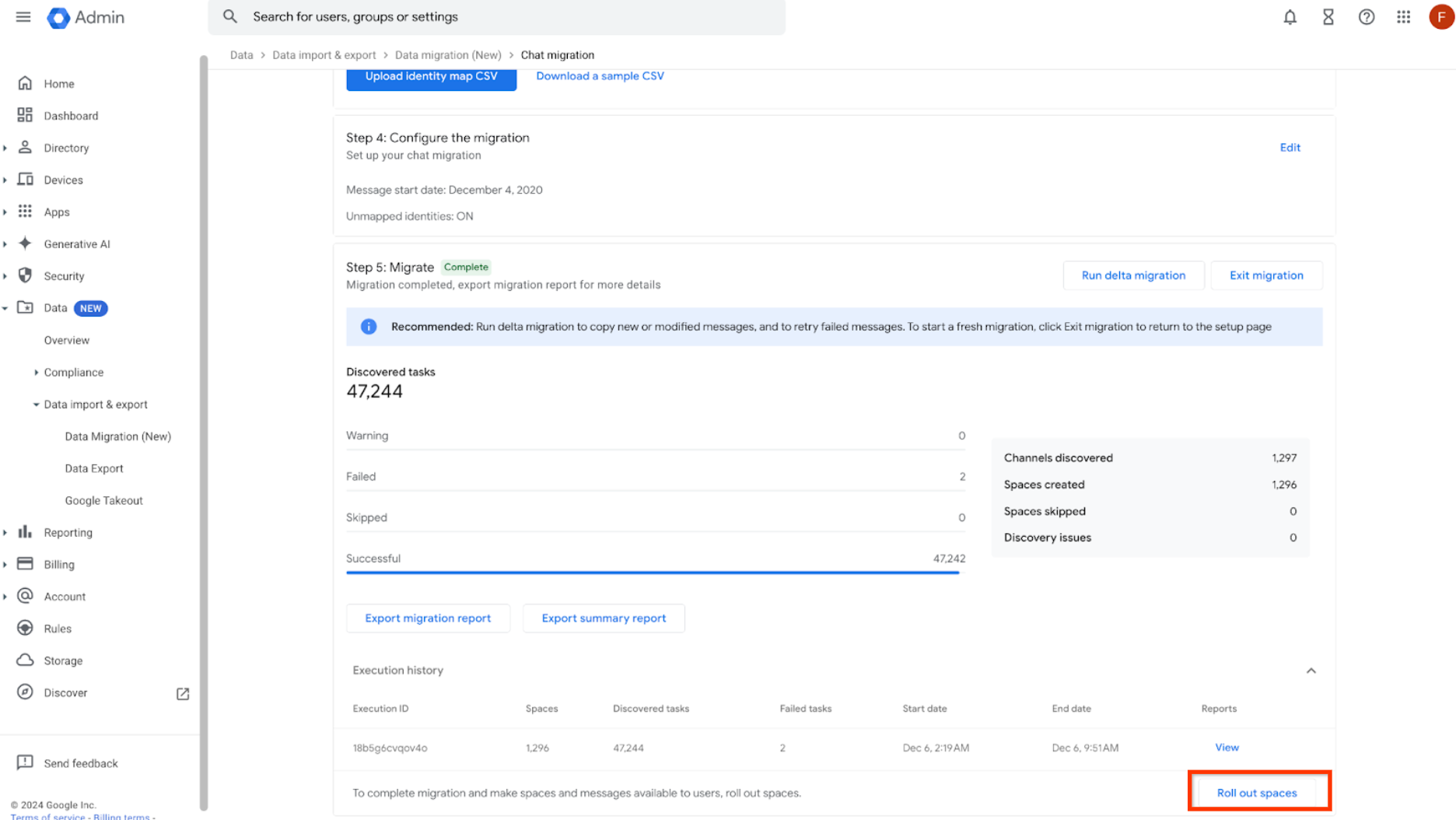The height and width of the screenshot is (820, 1456).
Task: Click the Roll out spaces button
Action: [x=1257, y=792]
